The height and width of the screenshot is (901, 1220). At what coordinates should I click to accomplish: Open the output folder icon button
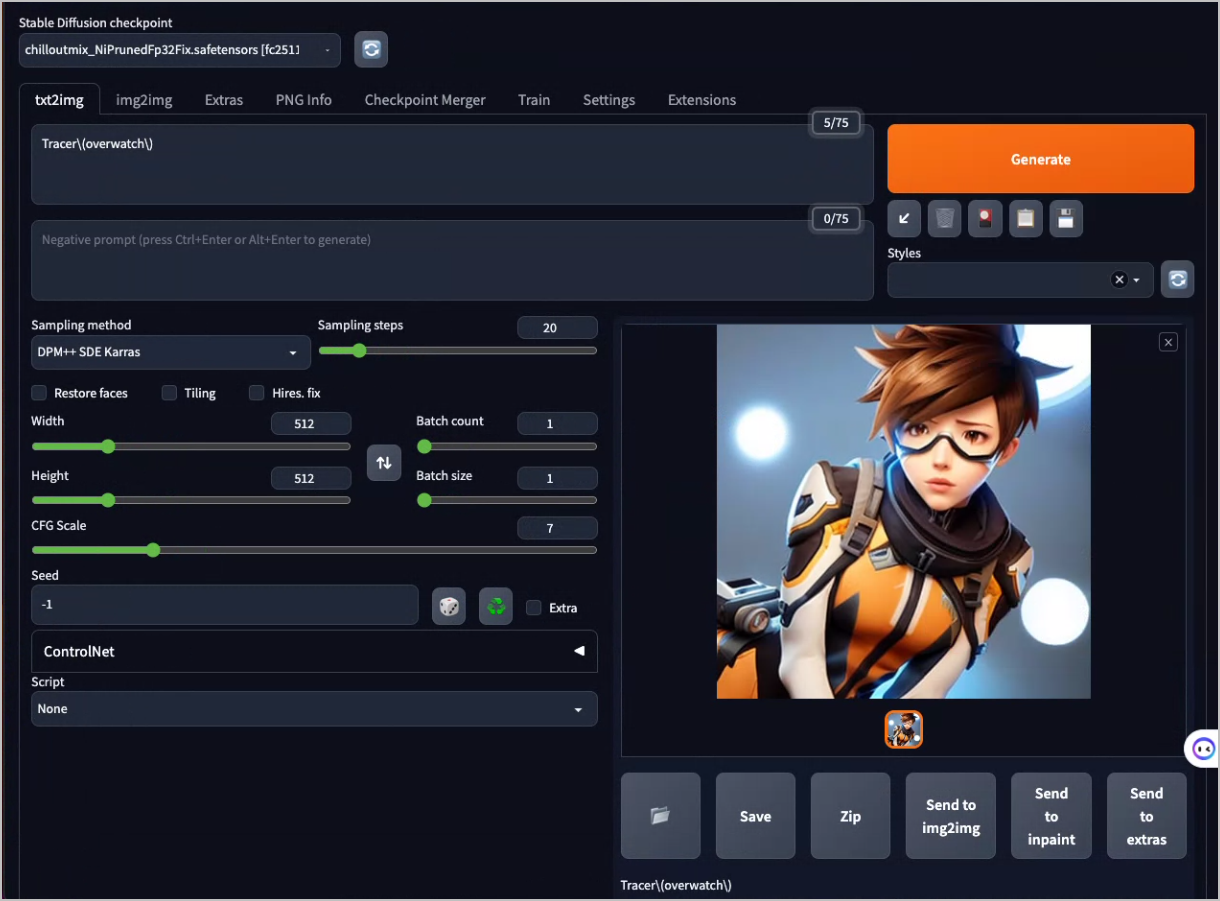[x=660, y=816]
